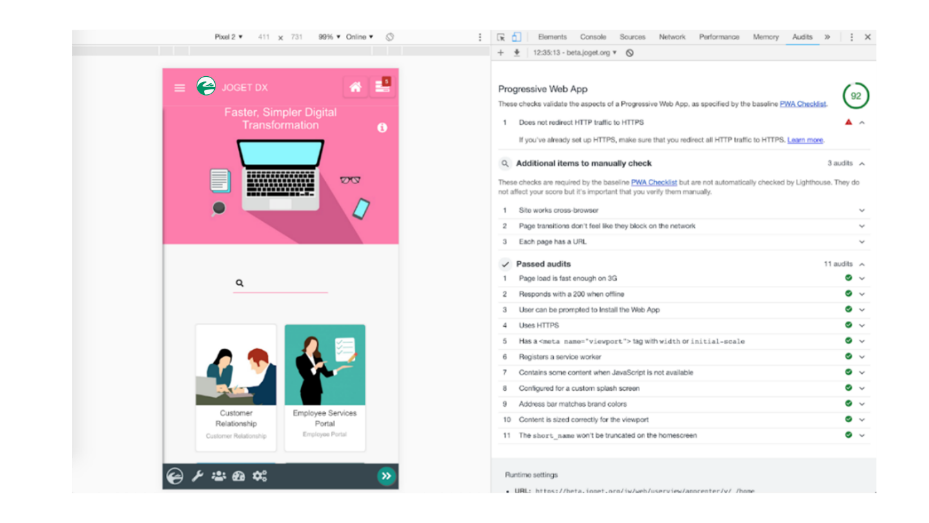Expand the 'Uses HTTPS' audit row
Viewport: 929px width, 523px height.
(862, 325)
